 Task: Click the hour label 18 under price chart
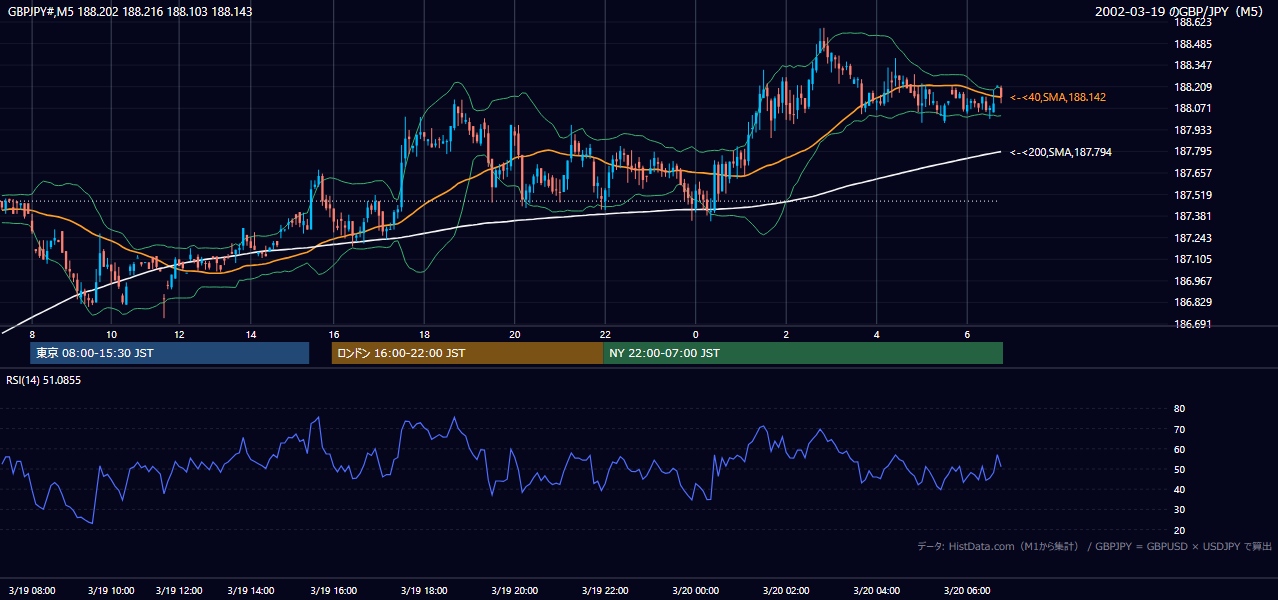(x=425, y=334)
